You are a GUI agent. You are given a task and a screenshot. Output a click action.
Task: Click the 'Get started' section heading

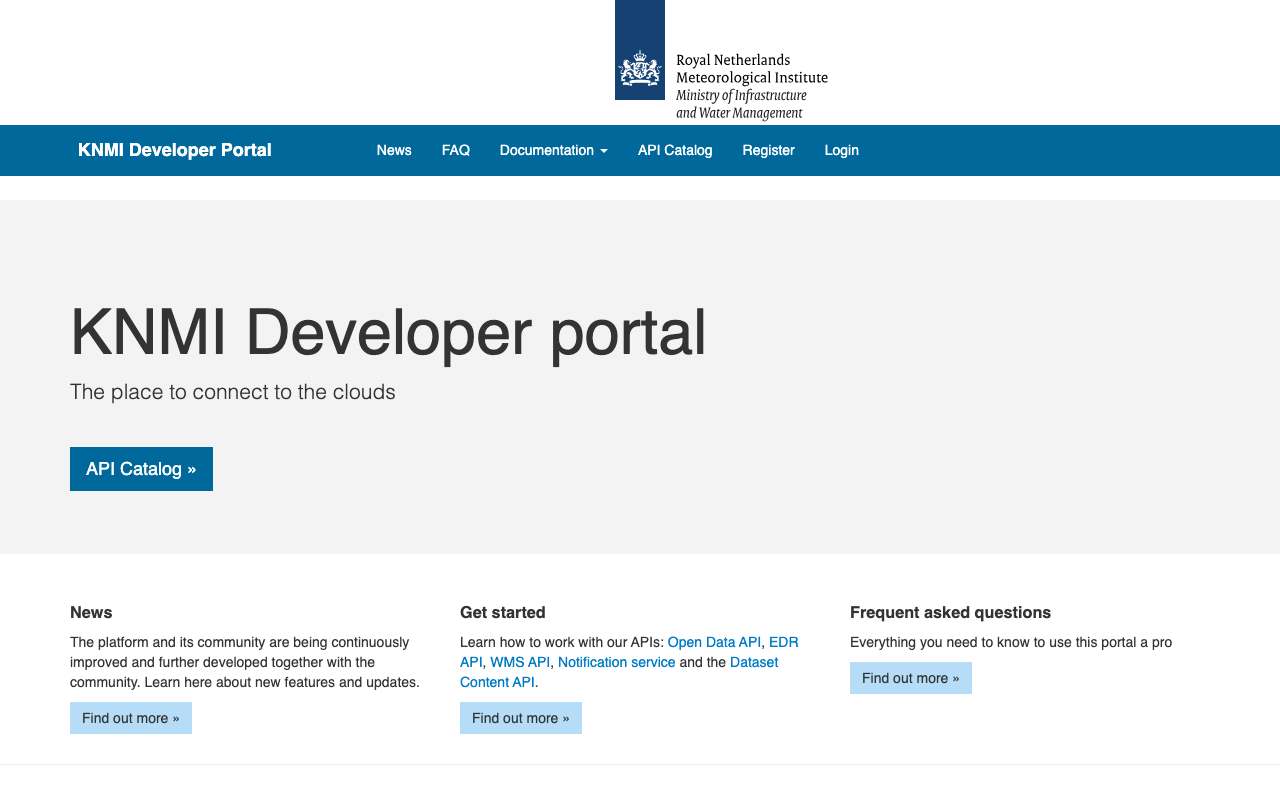[x=503, y=612]
